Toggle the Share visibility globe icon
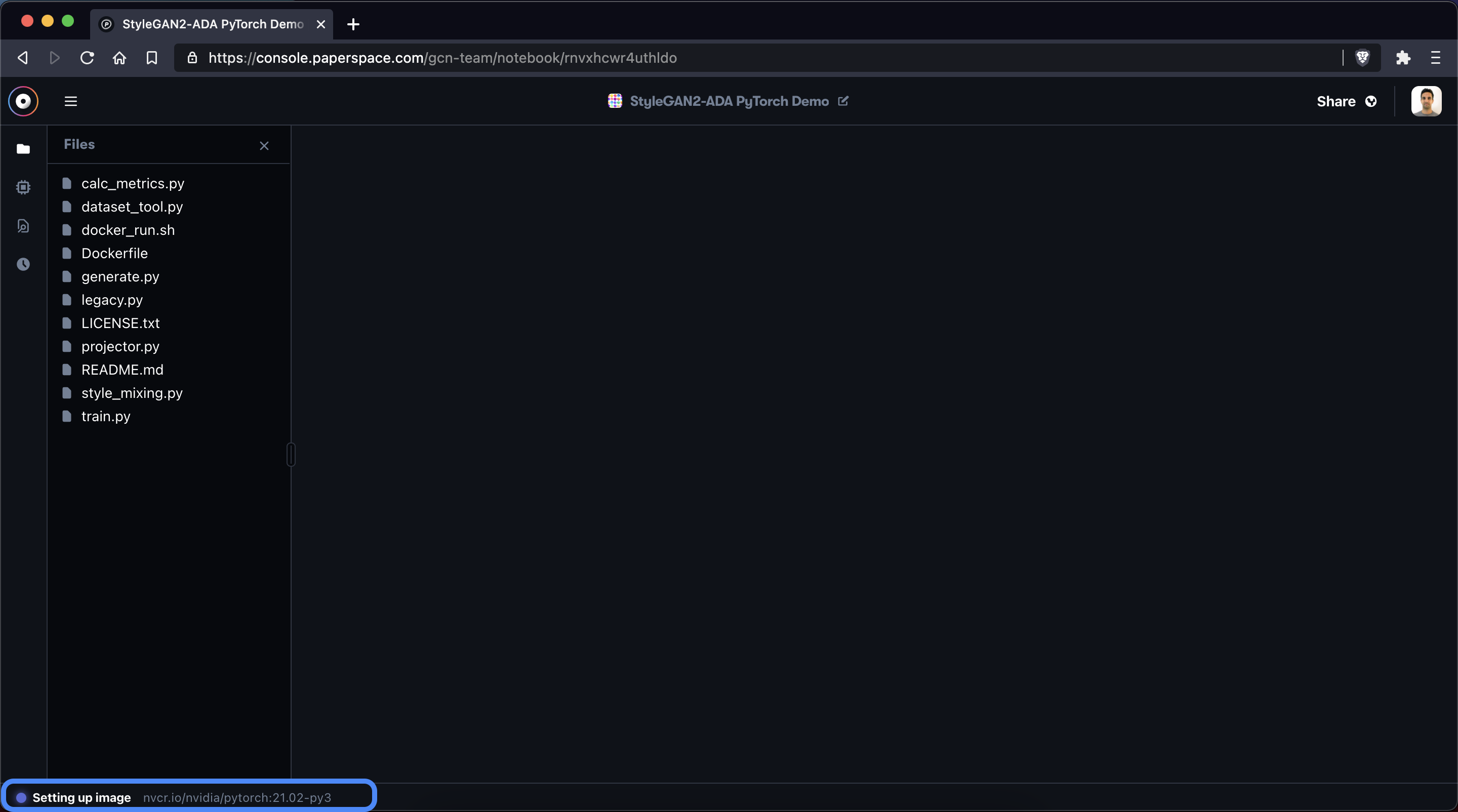Image resolution: width=1458 pixels, height=812 pixels. pyautogui.click(x=1372, y=101)
